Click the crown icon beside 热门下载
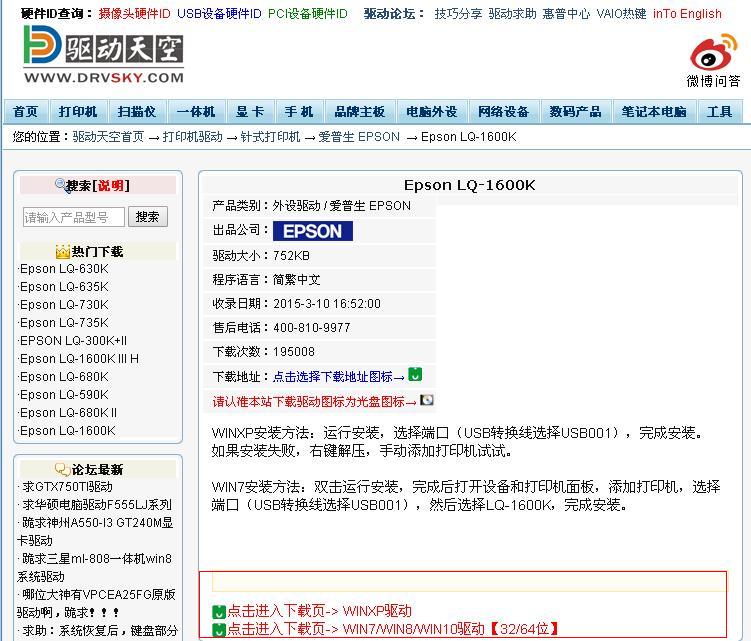Screen dimensions: 751x641 click(63, 252)
